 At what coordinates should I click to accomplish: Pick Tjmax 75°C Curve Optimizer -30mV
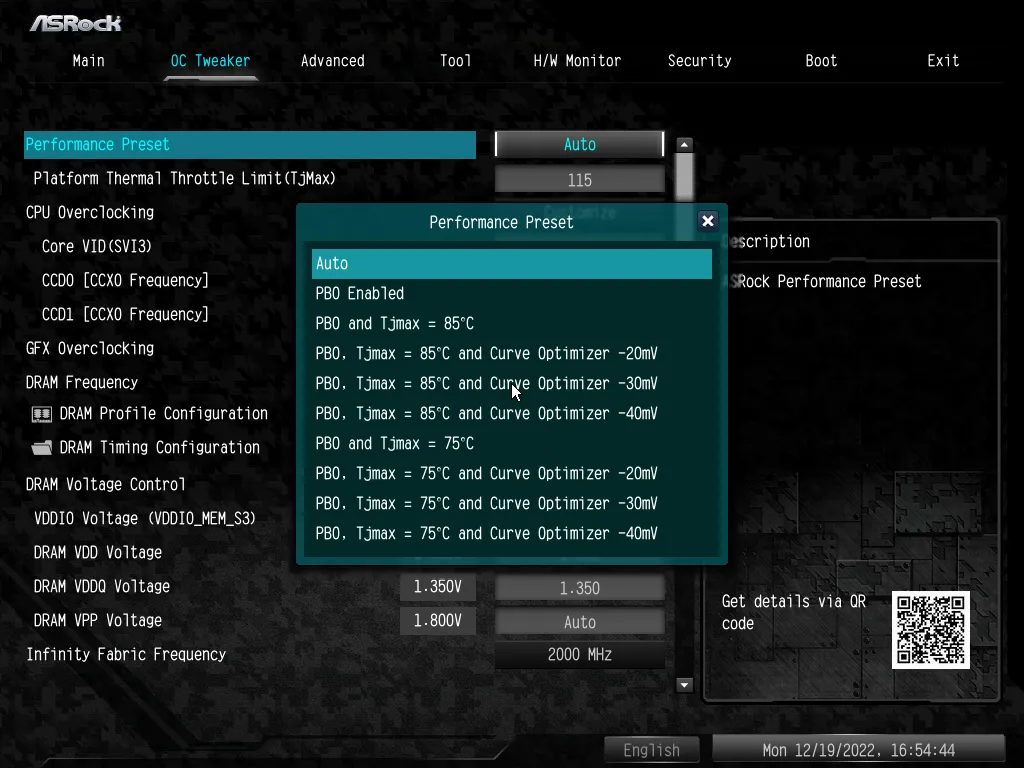(x=511, y=504)
